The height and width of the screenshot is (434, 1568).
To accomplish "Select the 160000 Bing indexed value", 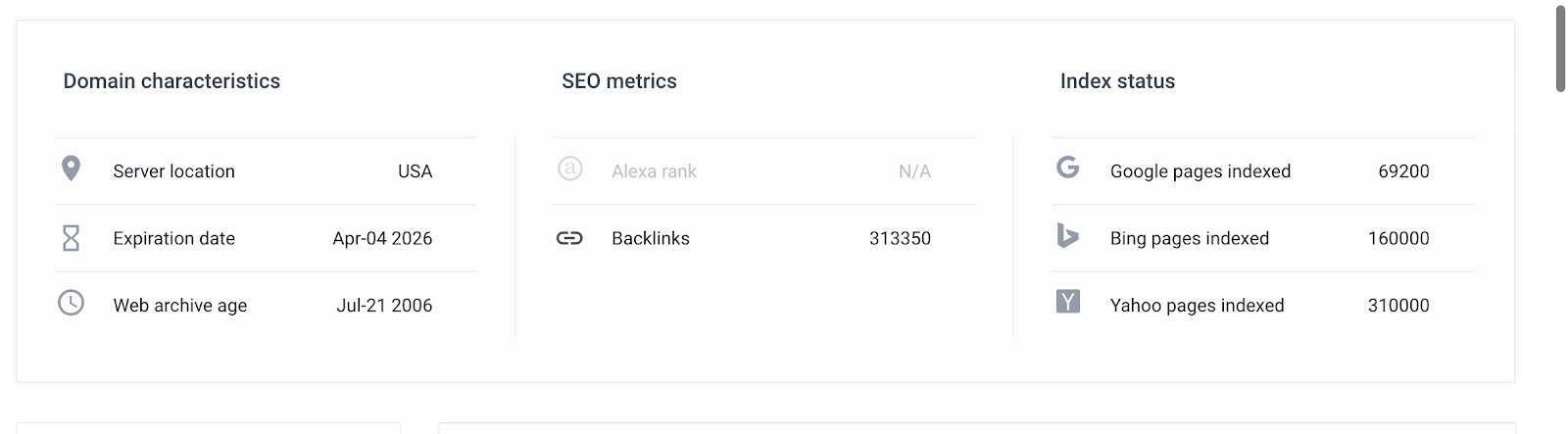I will click(1398, 238).
